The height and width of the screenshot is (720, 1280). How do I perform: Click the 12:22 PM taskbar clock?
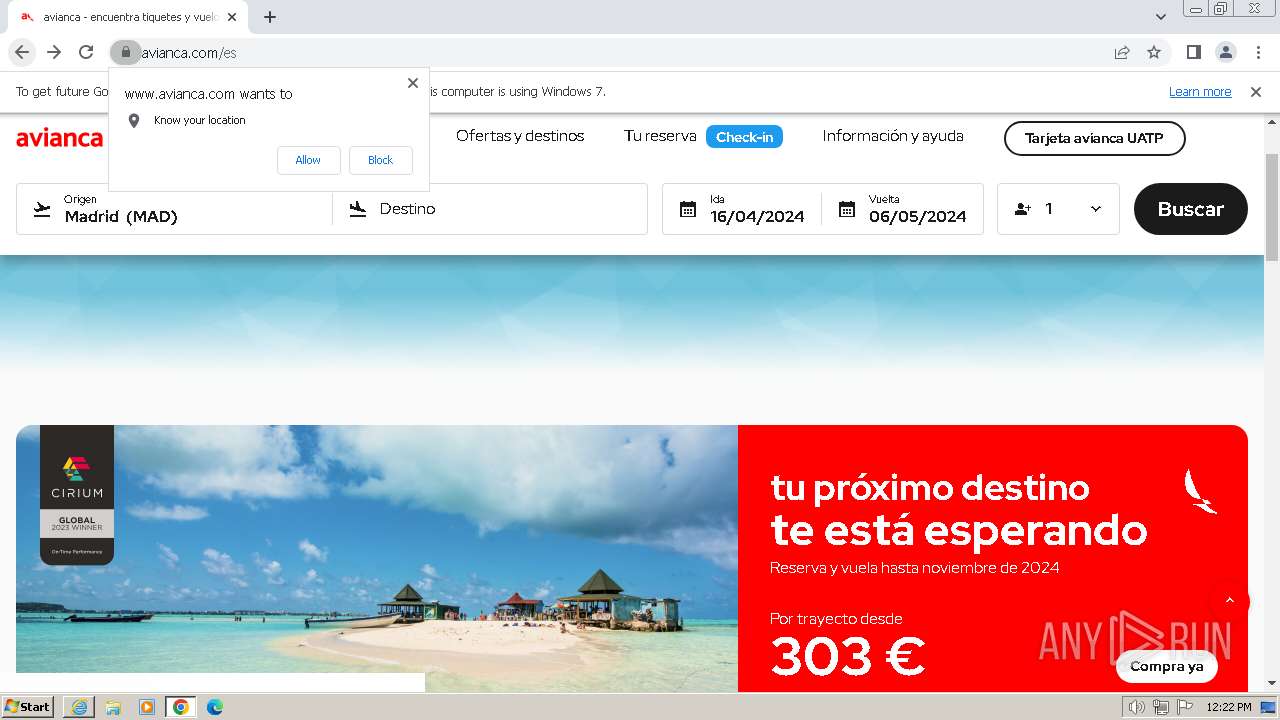(x=1229, y=707)
